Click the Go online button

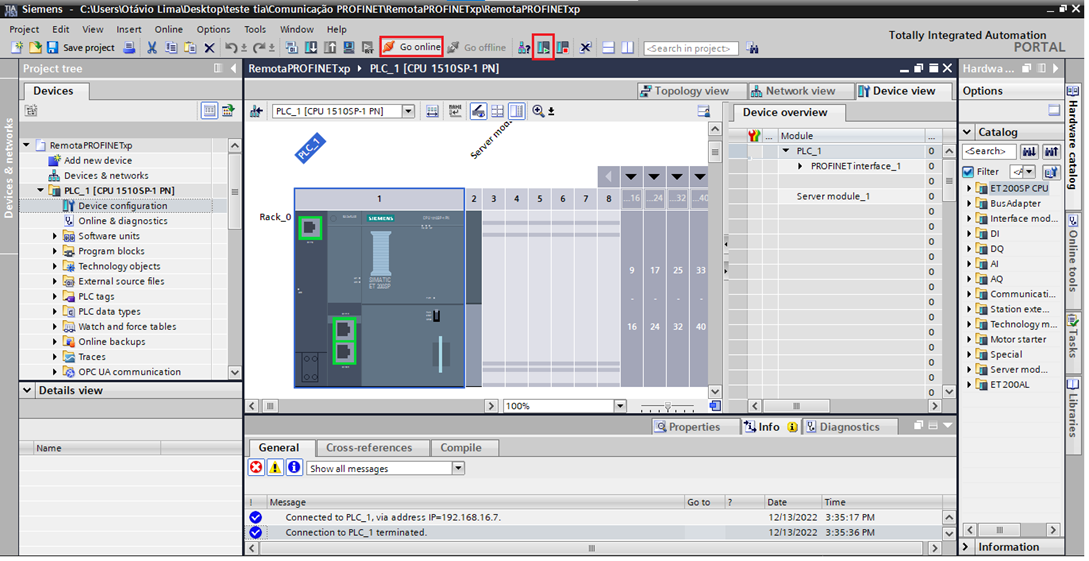pos(411,47)
